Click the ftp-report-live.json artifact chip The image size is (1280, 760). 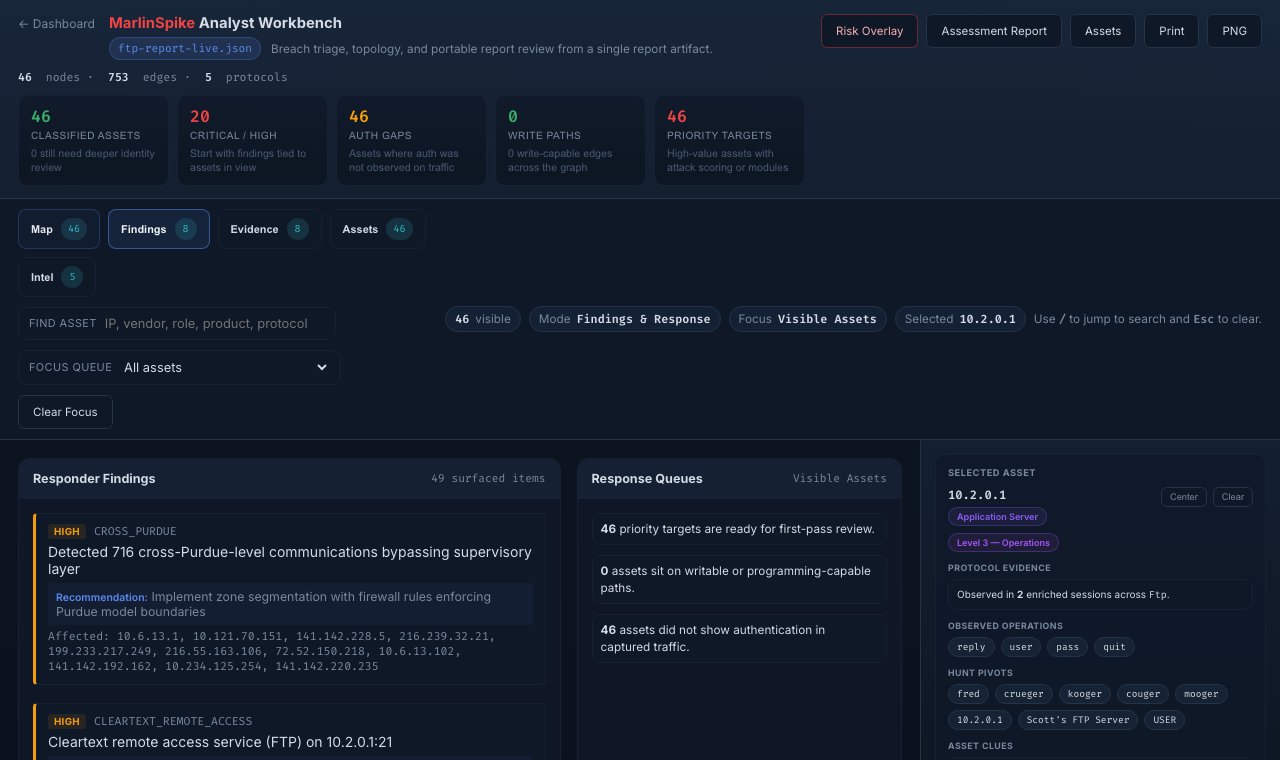pyautogui.click(x=184, y=48)
